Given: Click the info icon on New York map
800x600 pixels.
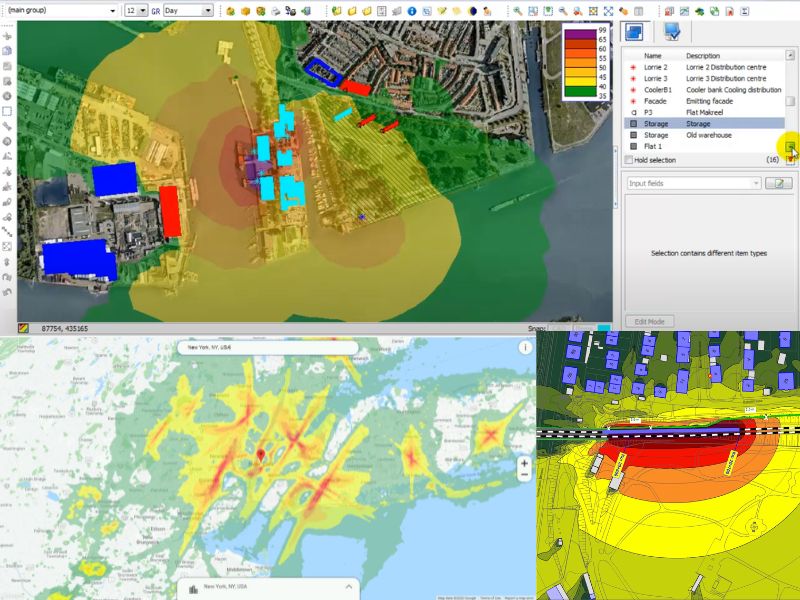Looking at the screenshot, I should (525, 348).
